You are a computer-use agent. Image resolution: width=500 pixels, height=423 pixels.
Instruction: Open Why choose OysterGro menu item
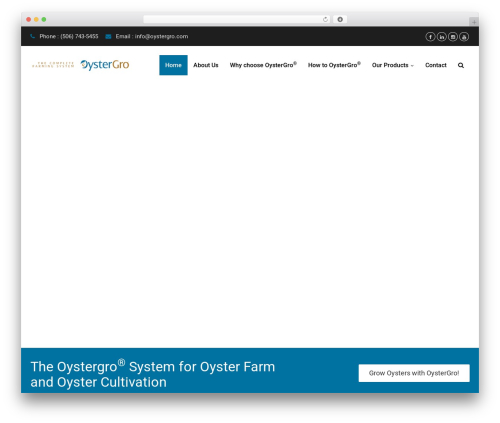263,65
